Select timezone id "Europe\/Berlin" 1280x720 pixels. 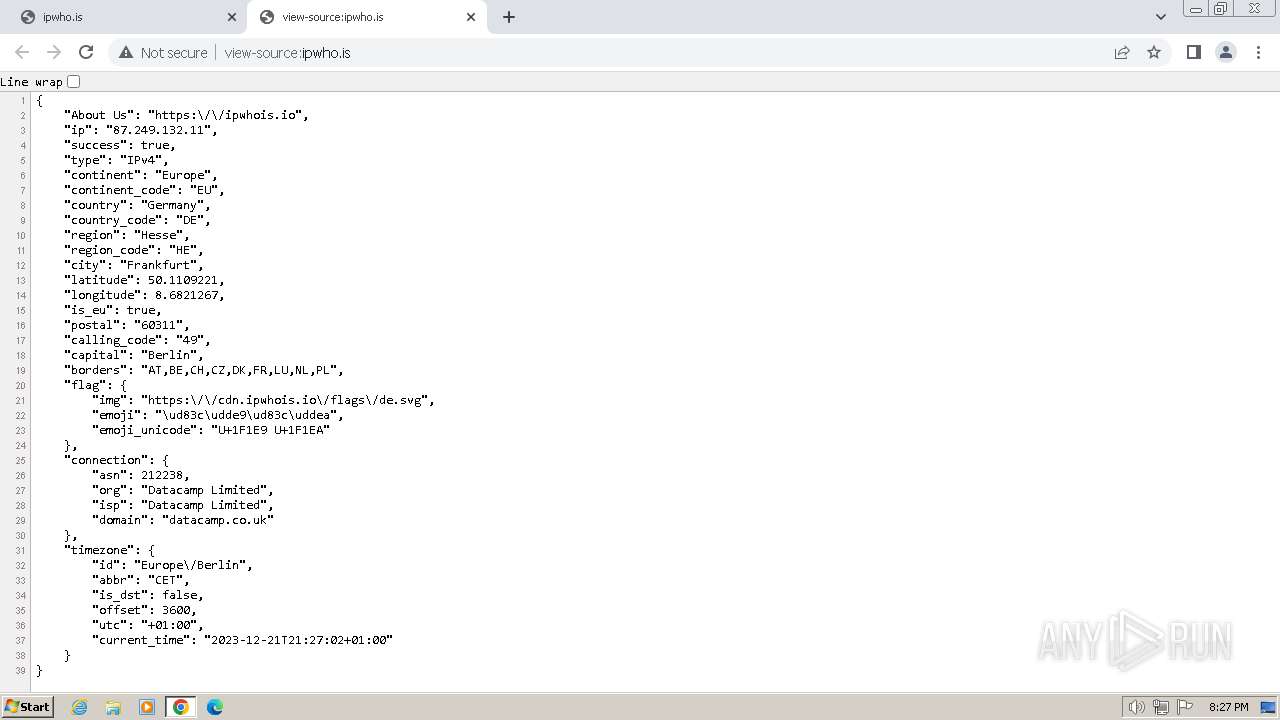click(x=189, y=565)
